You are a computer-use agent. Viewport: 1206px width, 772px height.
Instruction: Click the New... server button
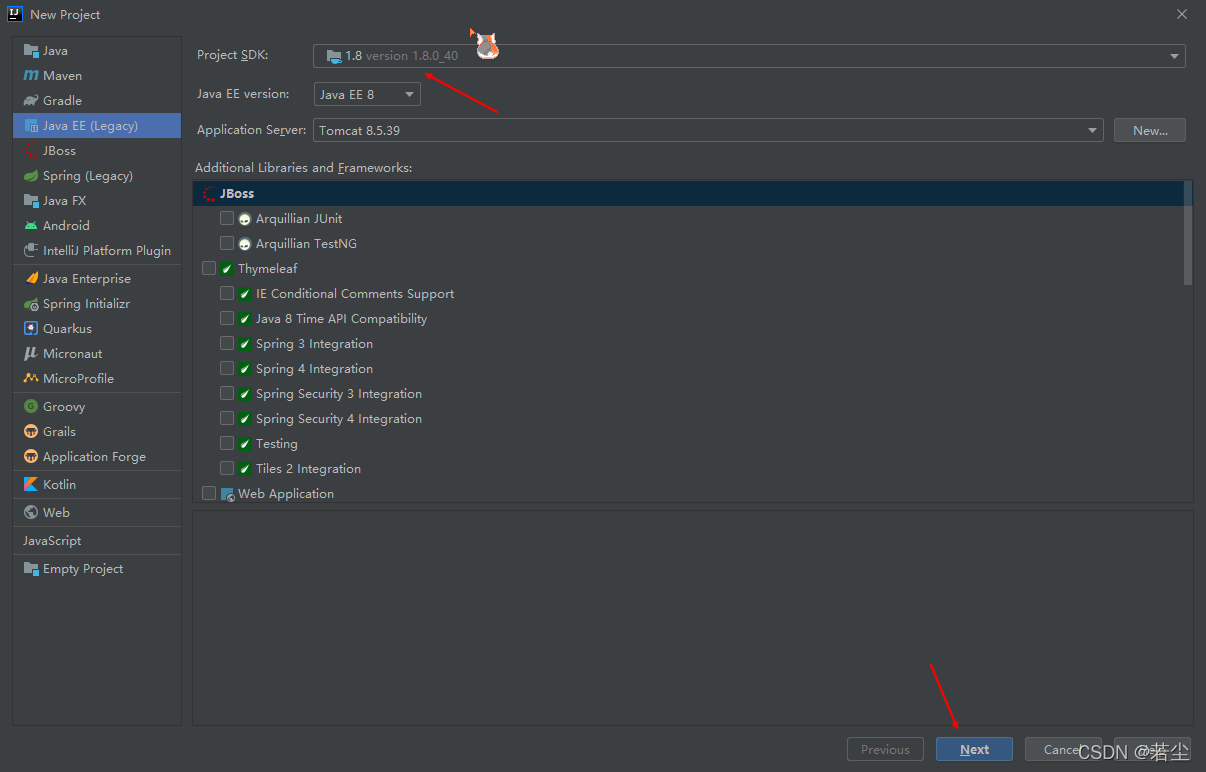coord(1150,130)
